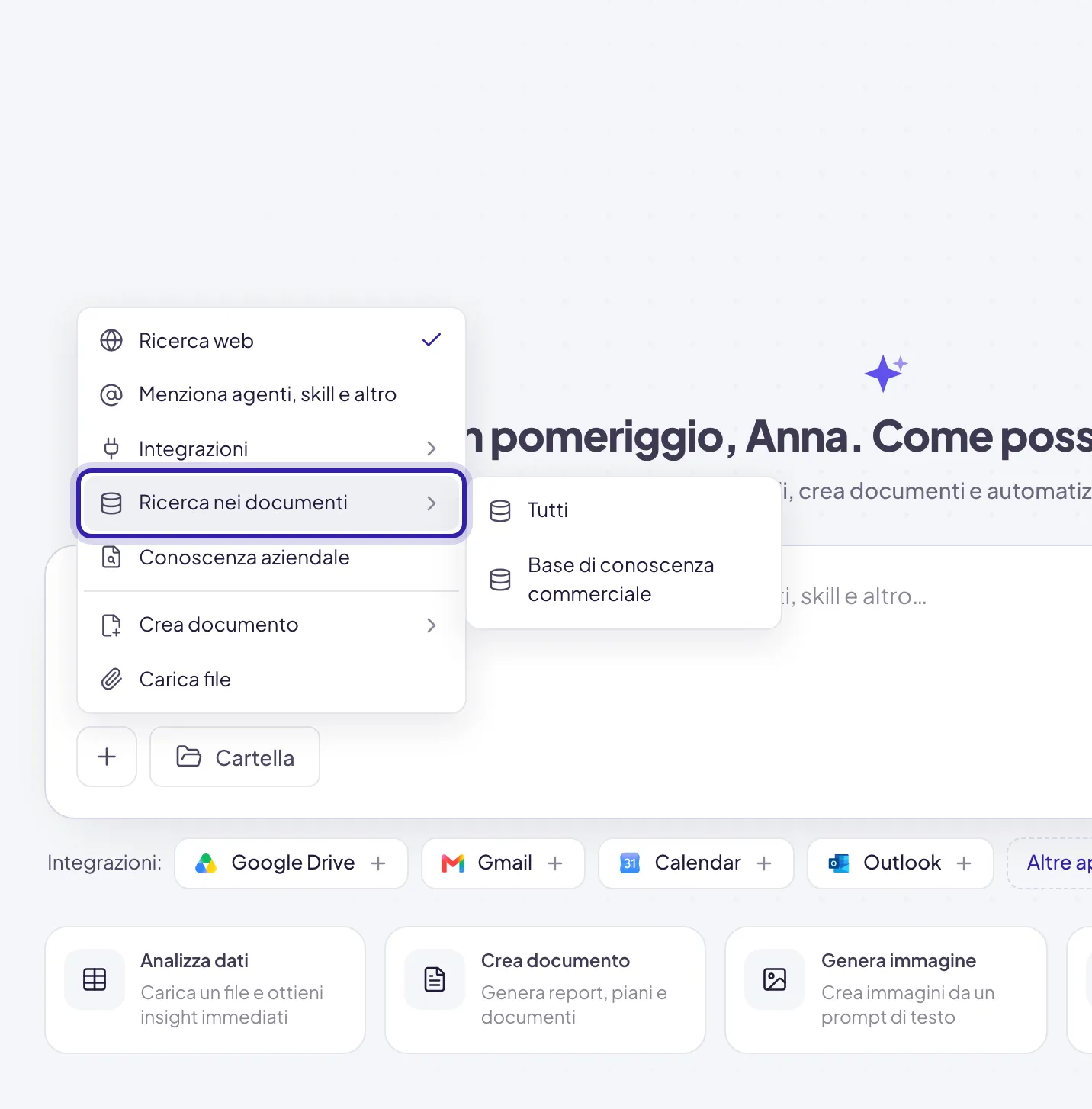Image resolution: width=1092 pixels, height=1109 pixels.
Task: Select Menziona agenti, skill e altro
Action: [x=271, y=394]
